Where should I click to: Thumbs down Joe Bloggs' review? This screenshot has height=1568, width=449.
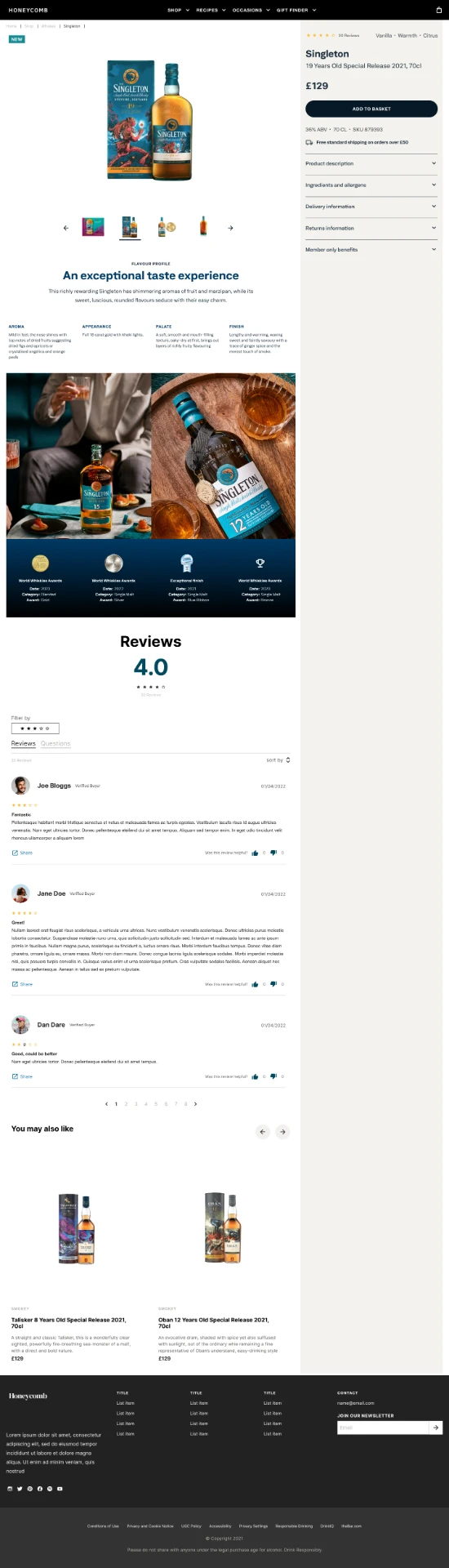click(273, 853)
